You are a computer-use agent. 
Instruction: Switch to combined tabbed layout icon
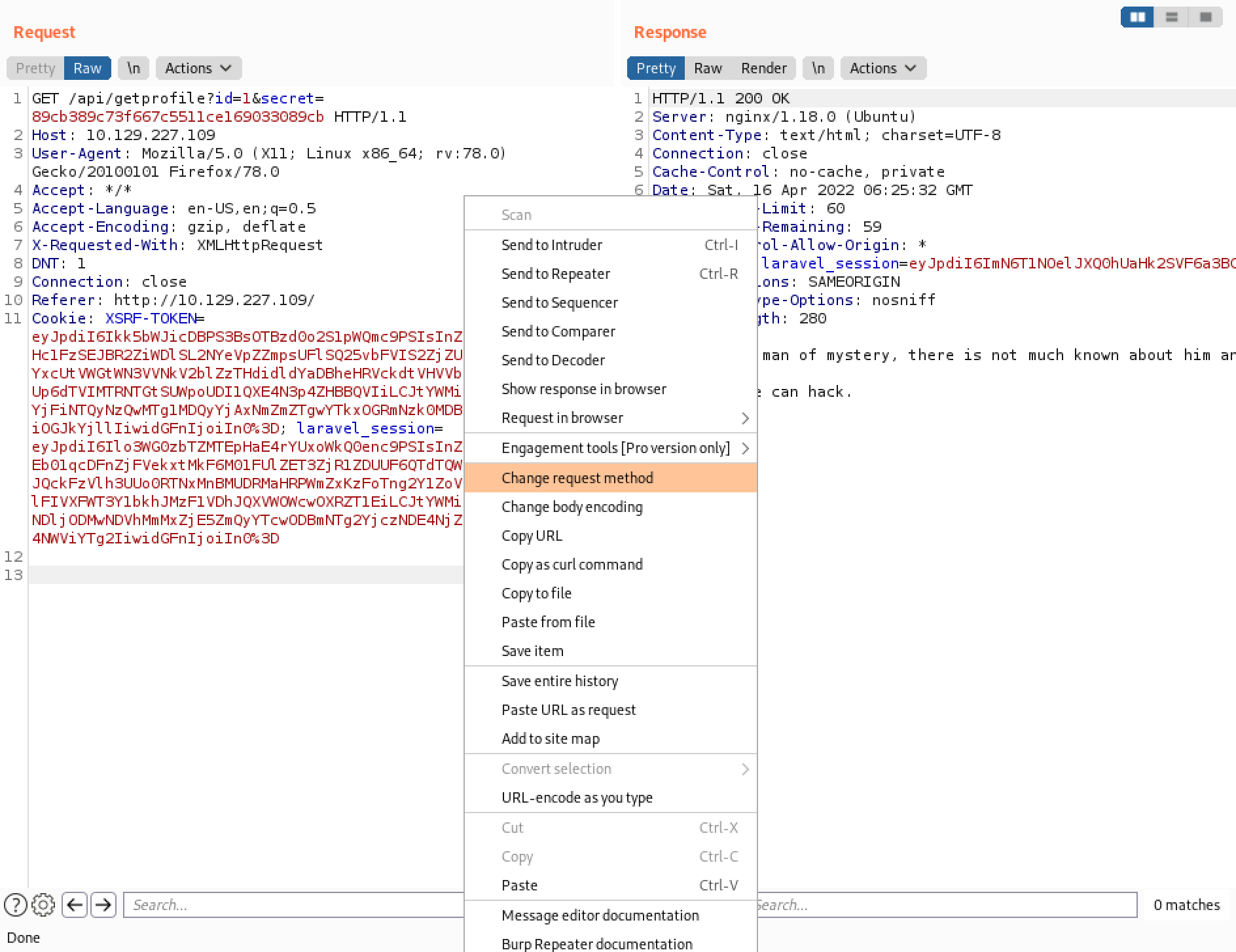pos(1206,17)
